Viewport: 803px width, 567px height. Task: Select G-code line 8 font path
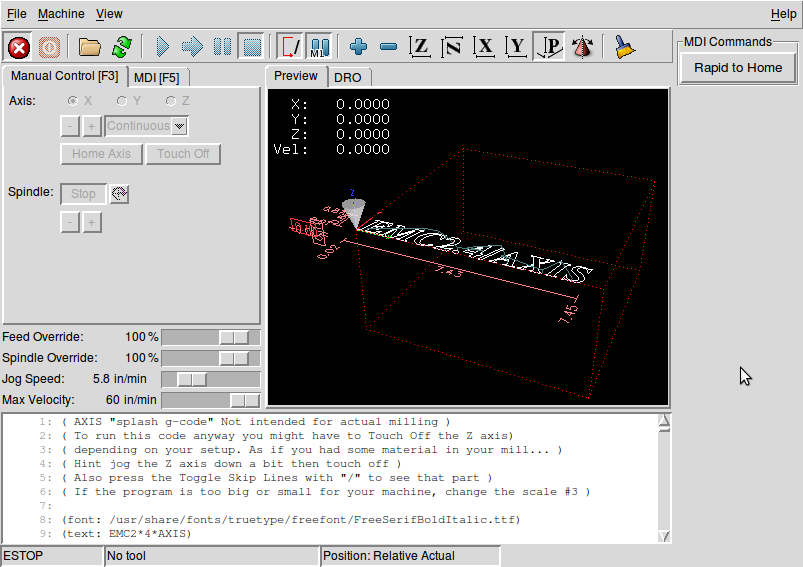[291, 519]
